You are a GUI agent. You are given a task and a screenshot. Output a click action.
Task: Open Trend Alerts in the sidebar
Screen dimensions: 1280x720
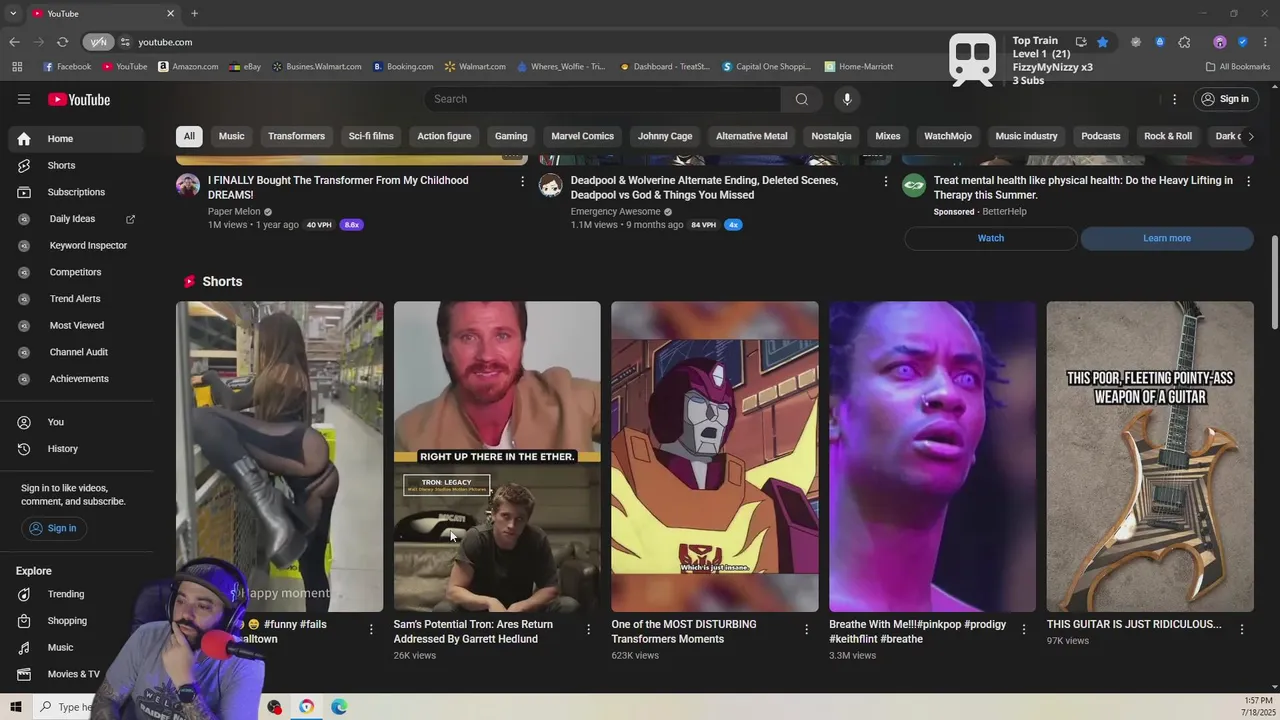tap(76, 299)
